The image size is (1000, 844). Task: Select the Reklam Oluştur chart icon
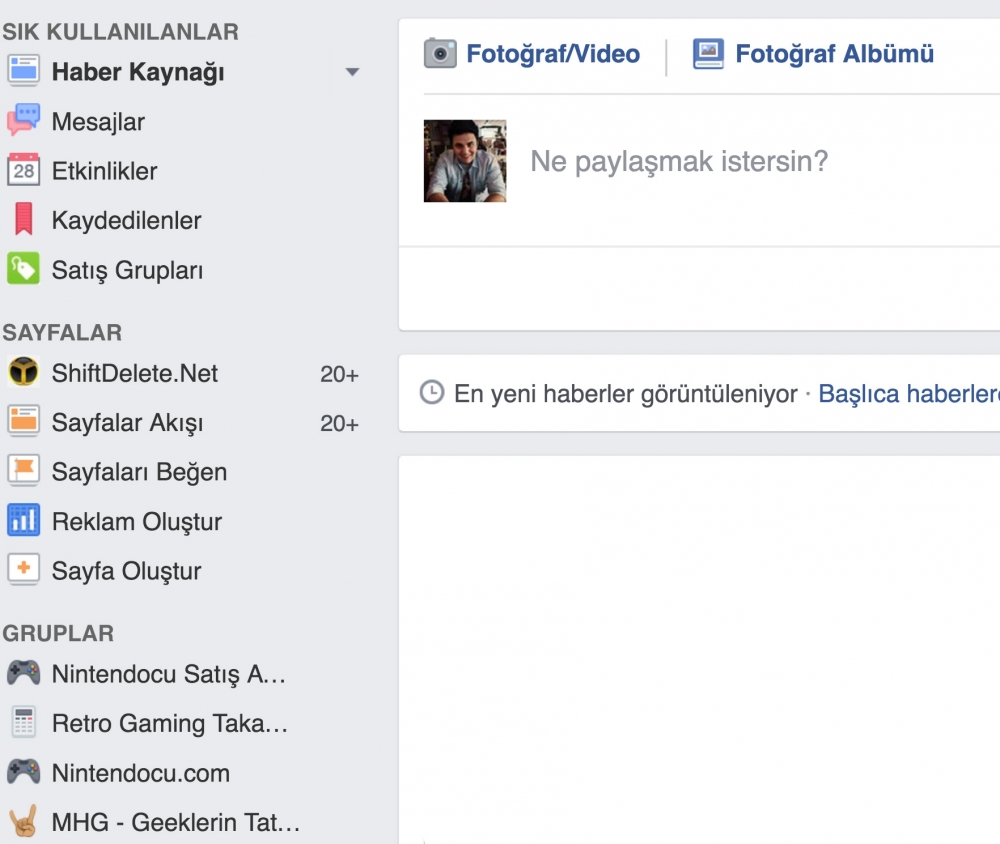tap(22, 521)
